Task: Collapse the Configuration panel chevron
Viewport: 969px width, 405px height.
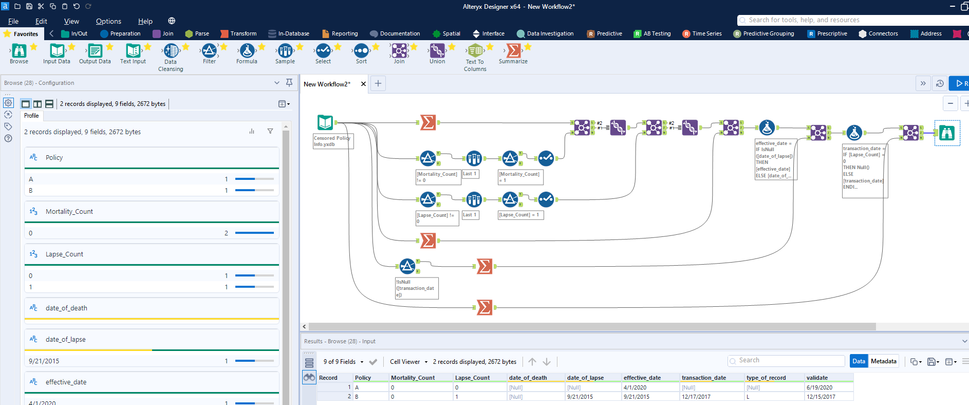Action: 276,83
